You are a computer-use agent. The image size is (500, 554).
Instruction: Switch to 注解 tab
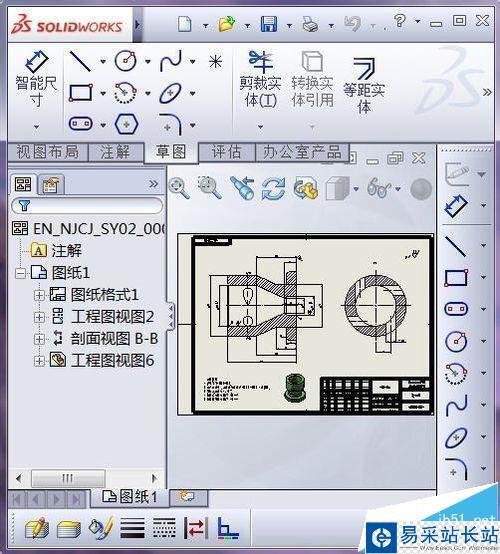(115, 152)
